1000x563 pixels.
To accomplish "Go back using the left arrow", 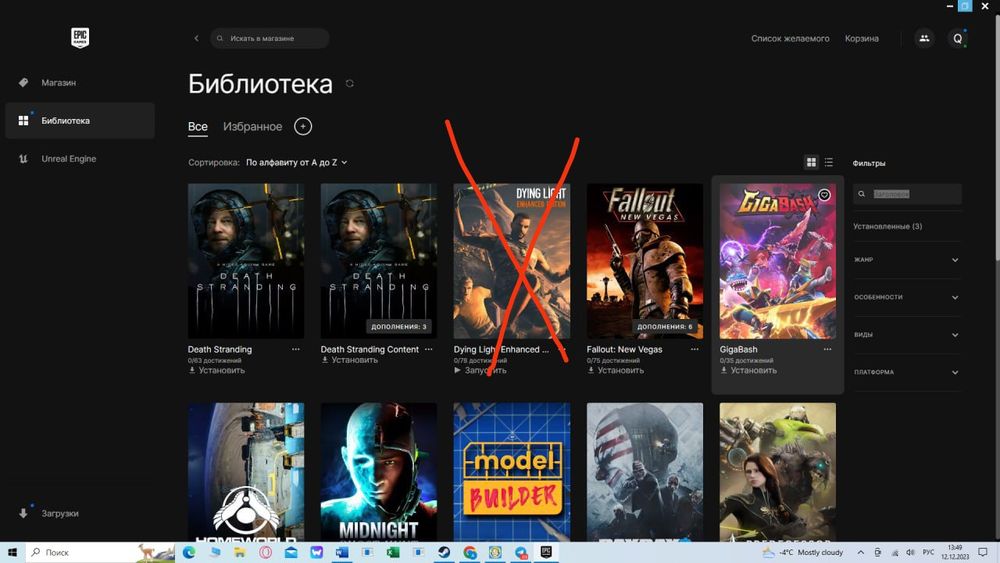I will pyautogui.click(x=196, y=38).
